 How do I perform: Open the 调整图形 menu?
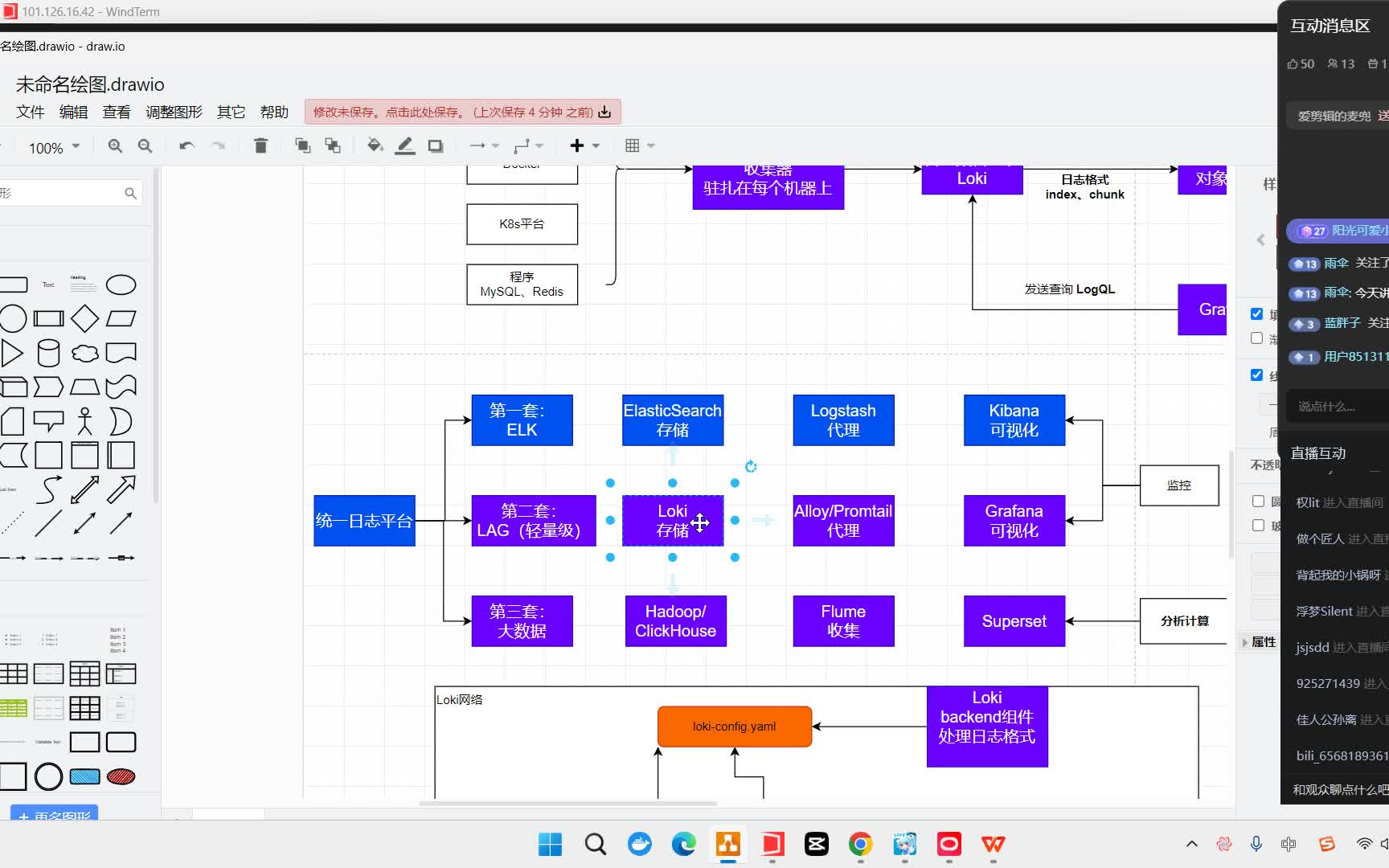(x=174, y=112)
